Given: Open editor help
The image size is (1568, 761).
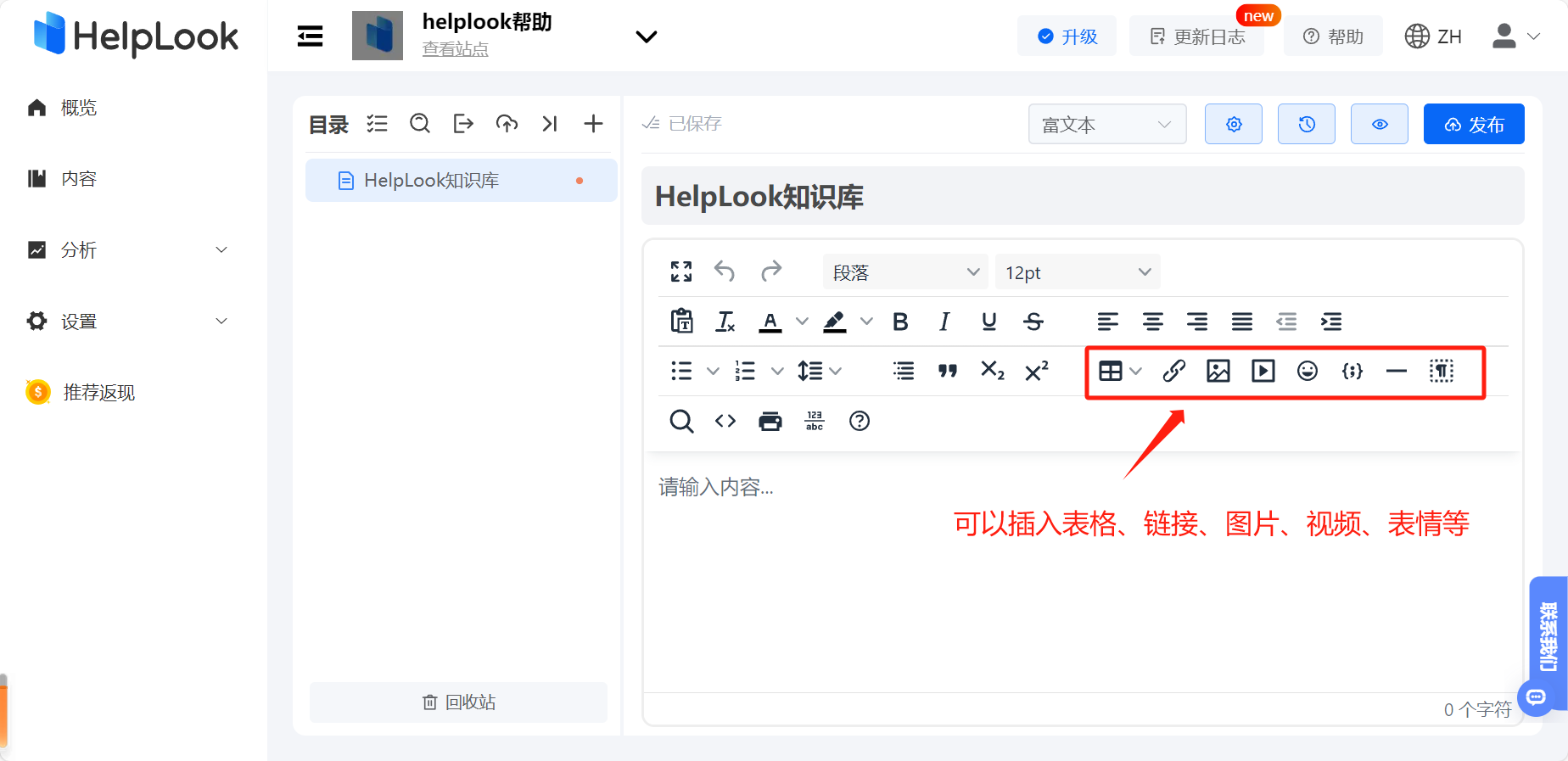Looking at the screenshot, I should (860, 421).
